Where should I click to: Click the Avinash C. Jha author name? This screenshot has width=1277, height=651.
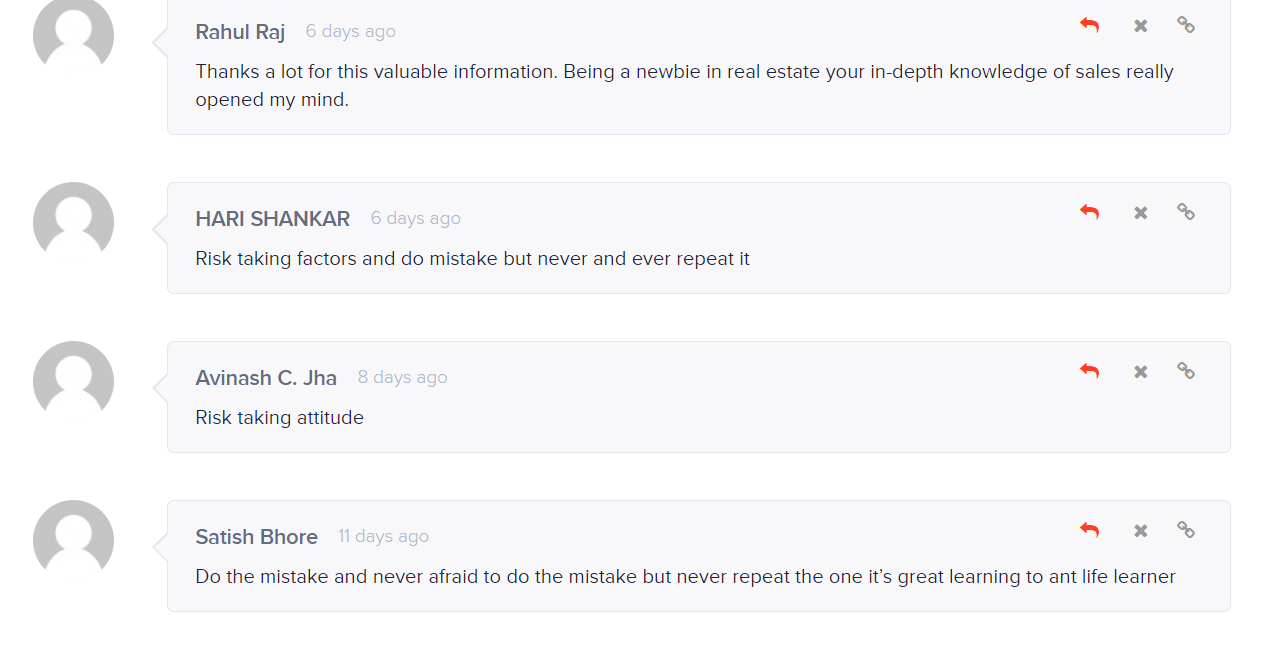point(266,378)
